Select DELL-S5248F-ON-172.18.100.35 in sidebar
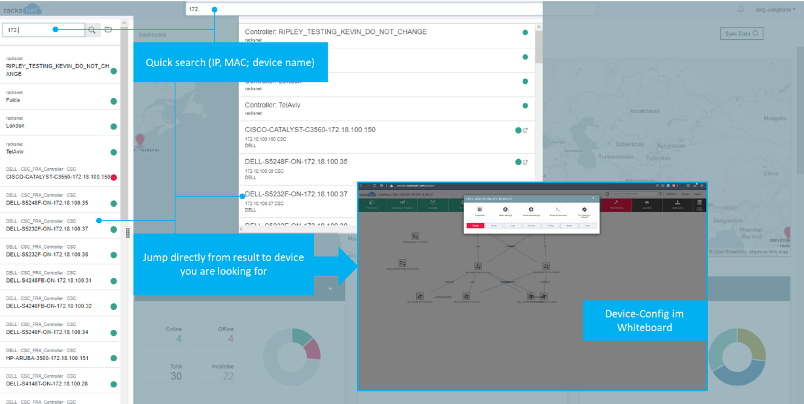The image size is (804, 404). coord(60,199)
